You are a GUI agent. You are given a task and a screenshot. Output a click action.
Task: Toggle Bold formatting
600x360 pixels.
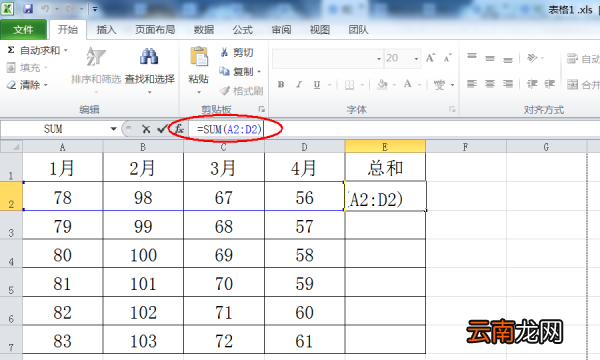(281, 85)
